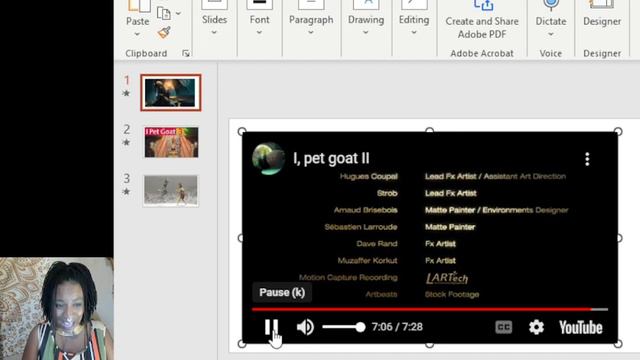Image resolution: width=640 pixels, height=360 pixels.
Task: Select slide 1 thumbnail
Action: pyautogui.click(x=171, y=93)
